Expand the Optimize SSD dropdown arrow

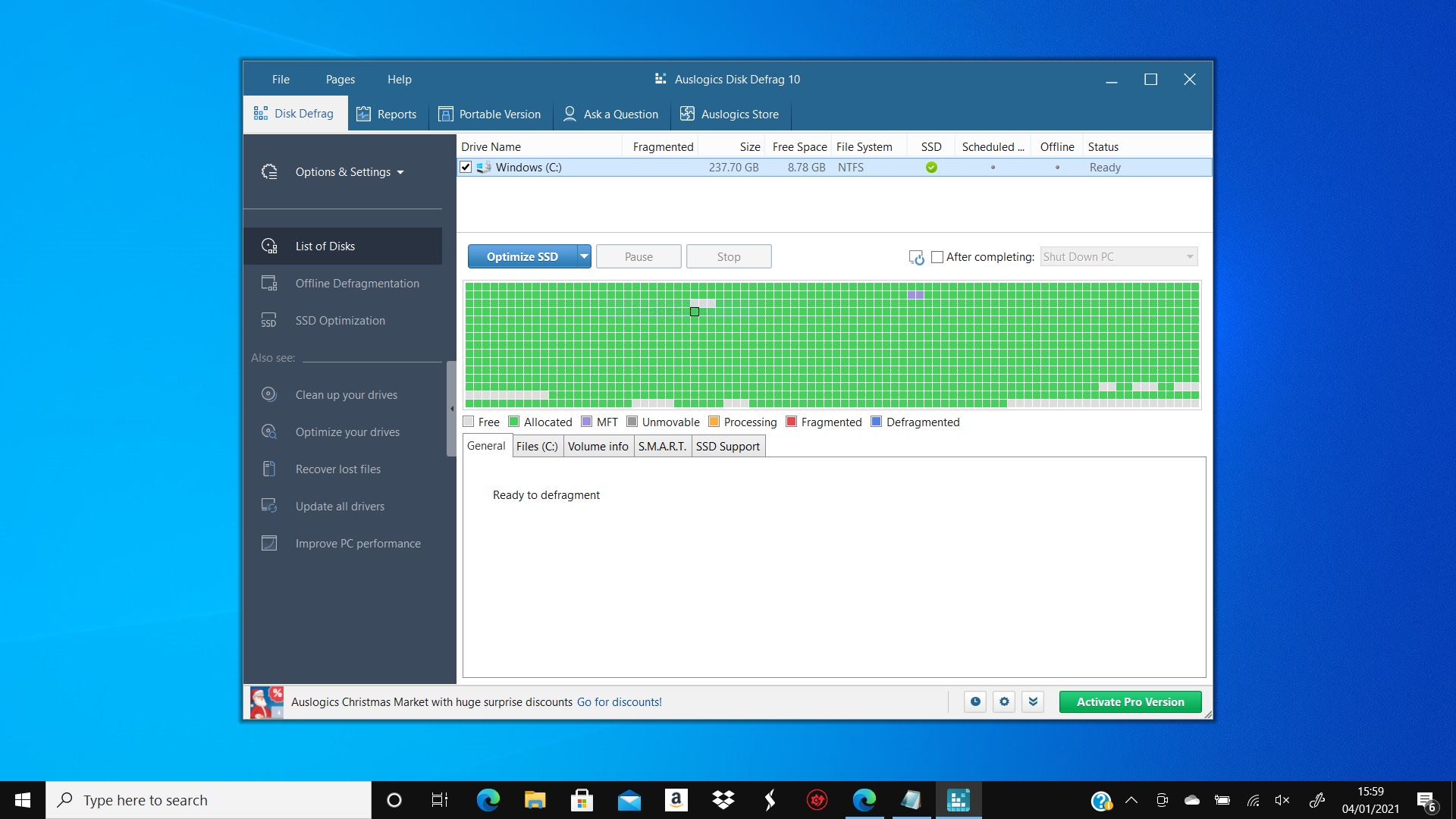[x=584, y=256]
